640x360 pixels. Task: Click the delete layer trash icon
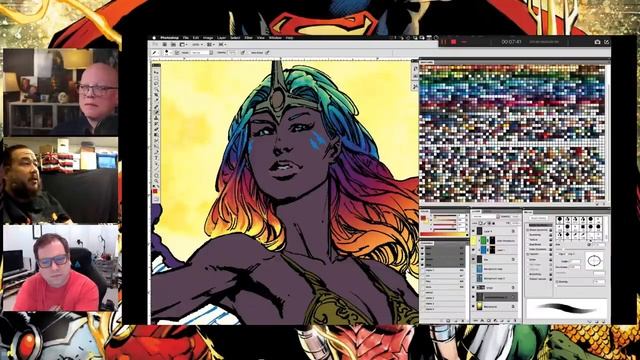tap(515, 321)
